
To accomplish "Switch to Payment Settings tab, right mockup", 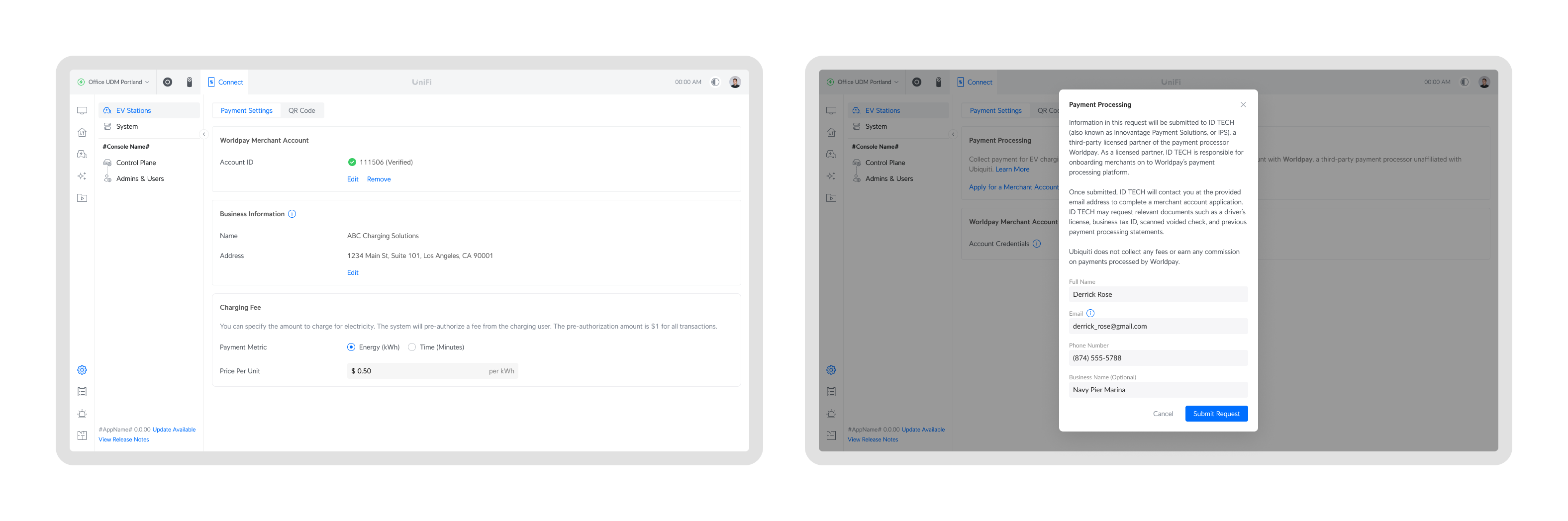I will click(996, 111).
